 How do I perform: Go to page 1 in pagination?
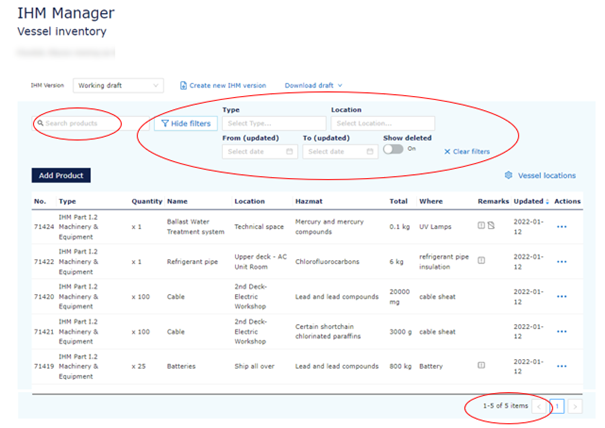(558, 406)
